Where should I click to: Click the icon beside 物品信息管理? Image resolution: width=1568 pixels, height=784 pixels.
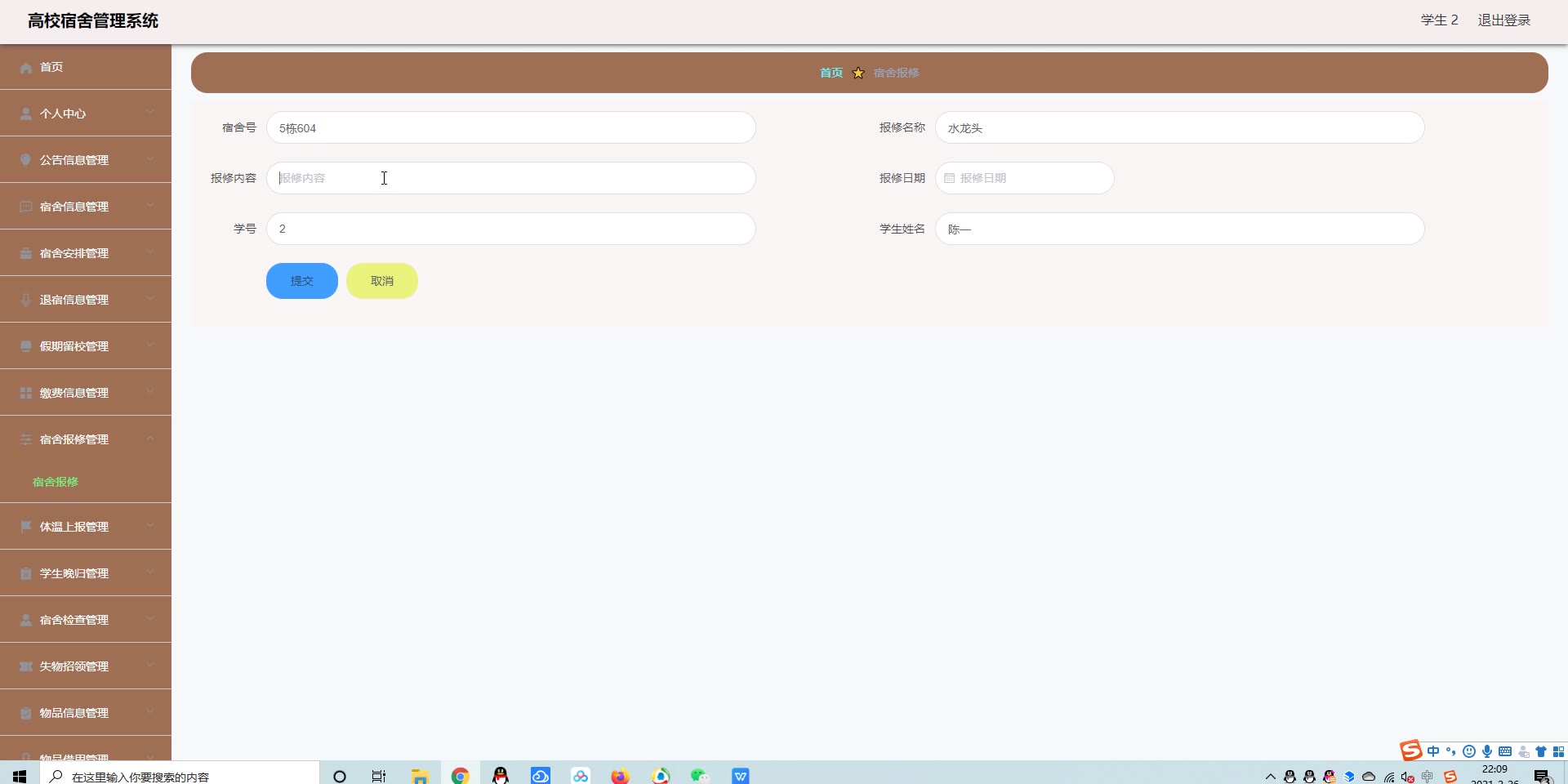point(26,714)
